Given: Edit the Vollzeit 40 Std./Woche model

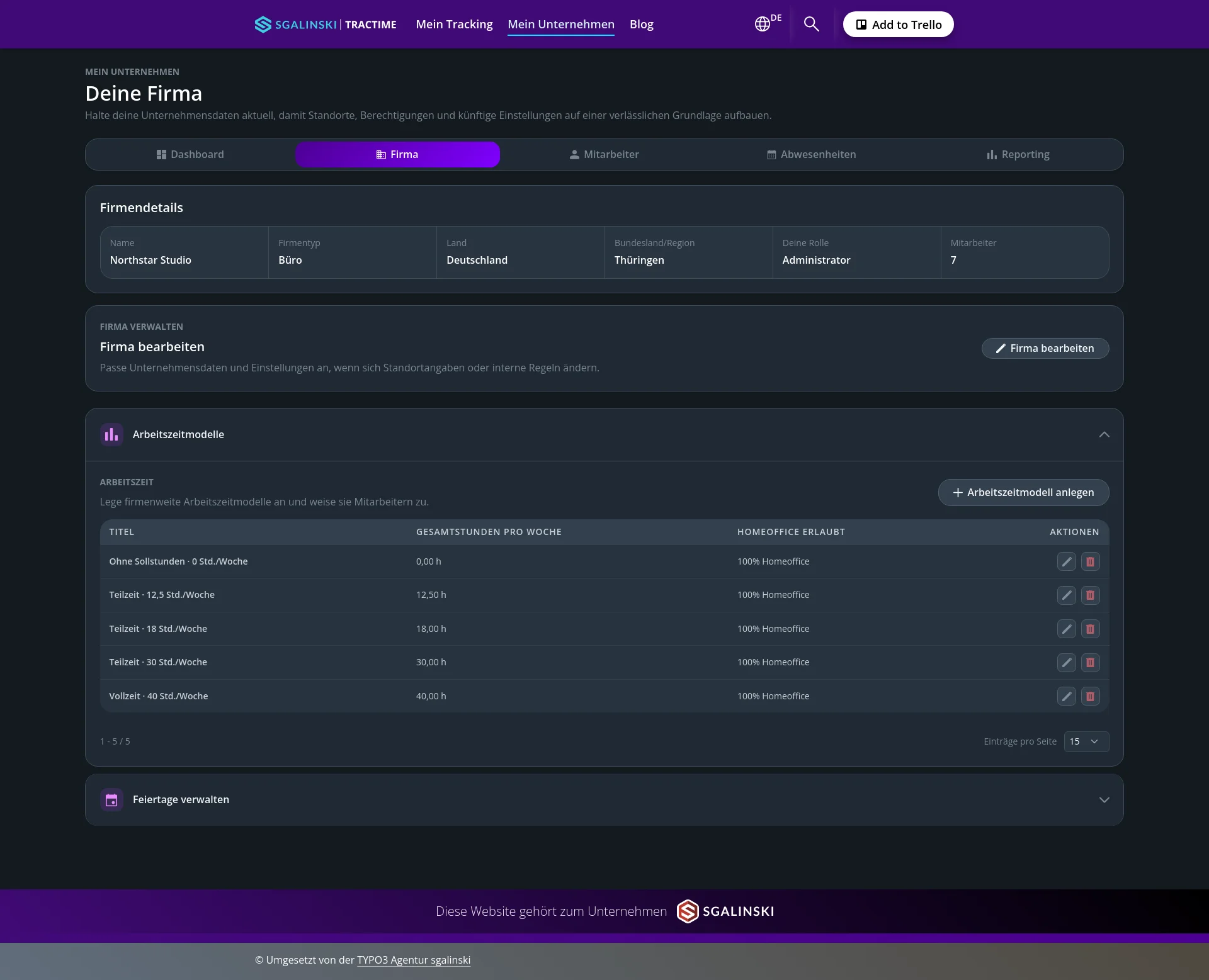Looking at the screenshot, I should (x=1066, y=696).
